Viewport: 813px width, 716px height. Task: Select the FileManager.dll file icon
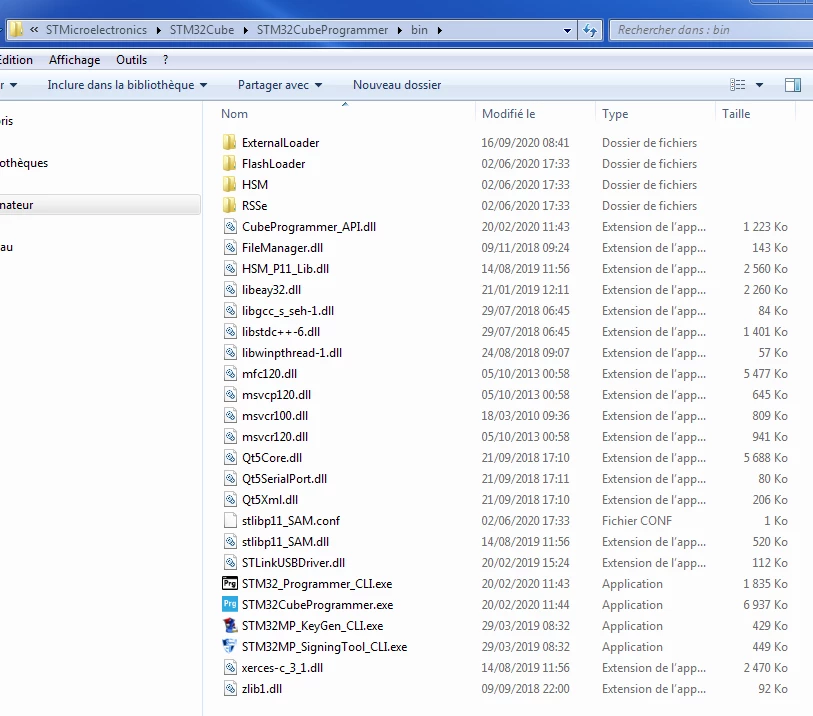tap(230, 247)
